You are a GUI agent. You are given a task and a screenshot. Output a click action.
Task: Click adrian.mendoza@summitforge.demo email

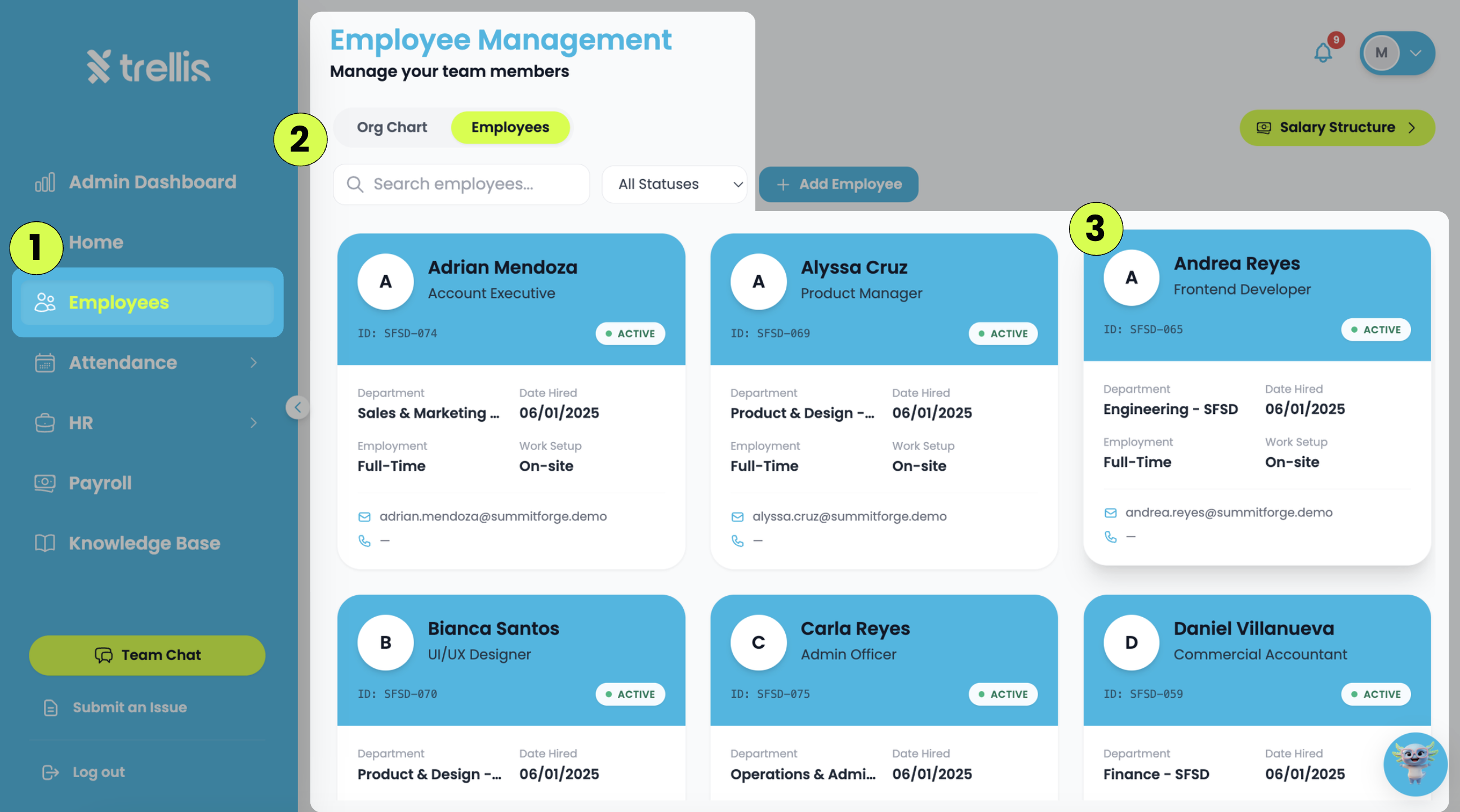pyautogui.click(x=492, y=517)
